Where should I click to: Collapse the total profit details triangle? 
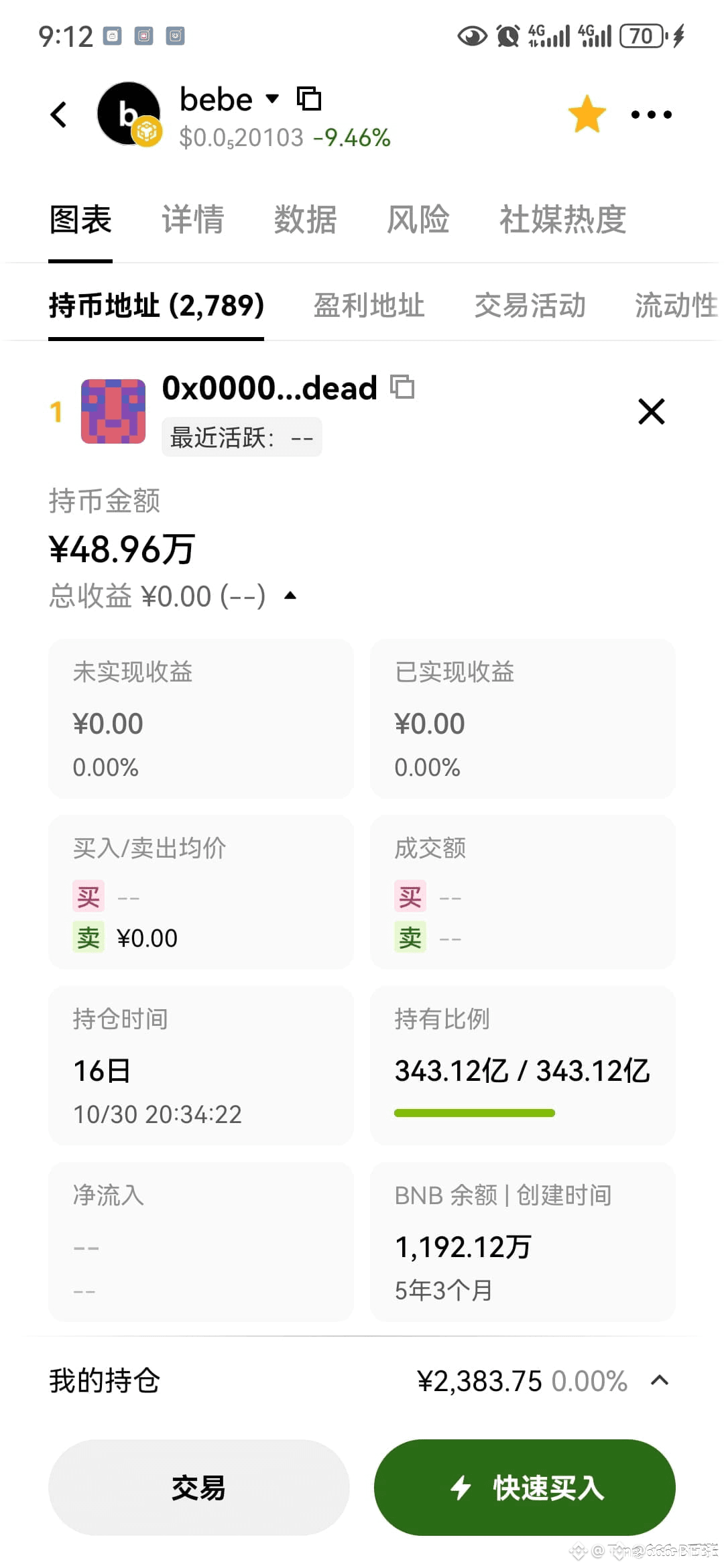(290, 596)
